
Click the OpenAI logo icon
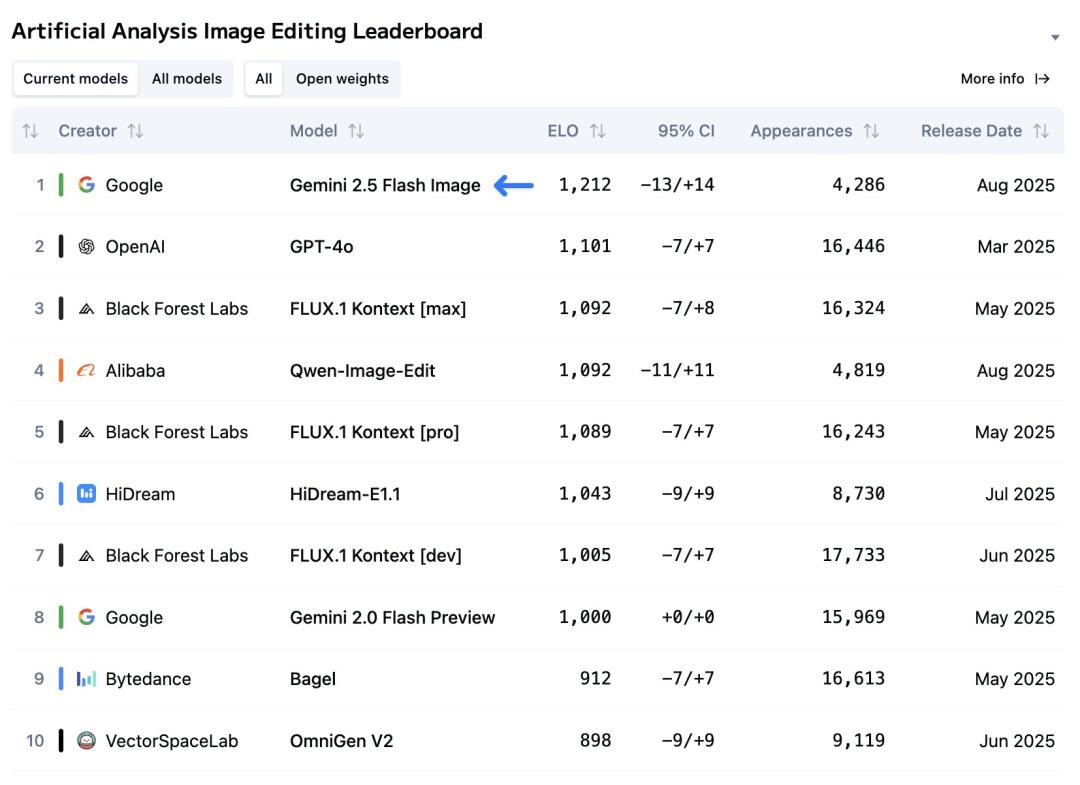[86, 247]
